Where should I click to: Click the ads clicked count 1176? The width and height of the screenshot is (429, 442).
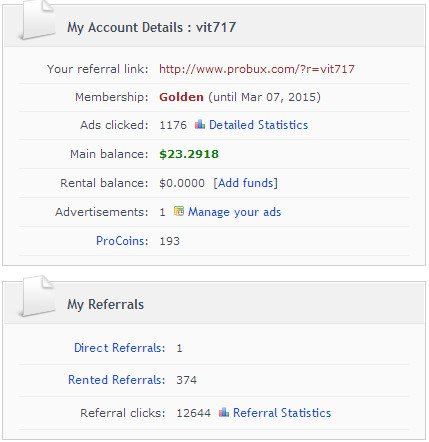click(173, 125)
